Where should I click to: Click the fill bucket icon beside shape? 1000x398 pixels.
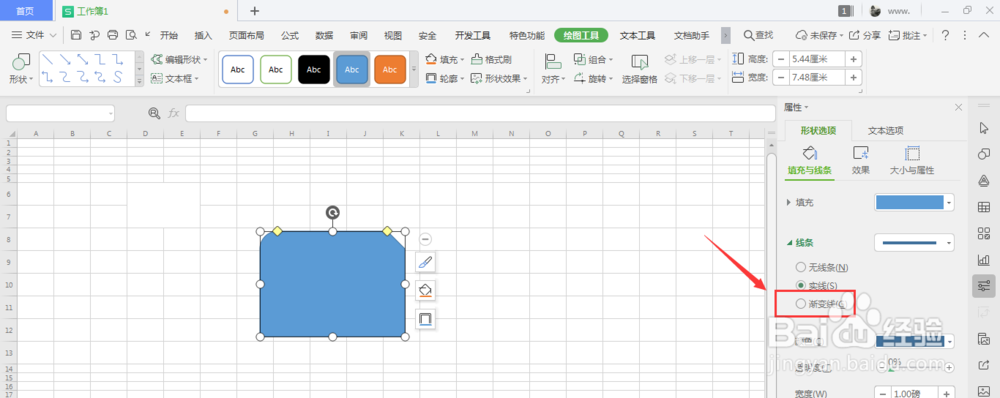point(425,290)
